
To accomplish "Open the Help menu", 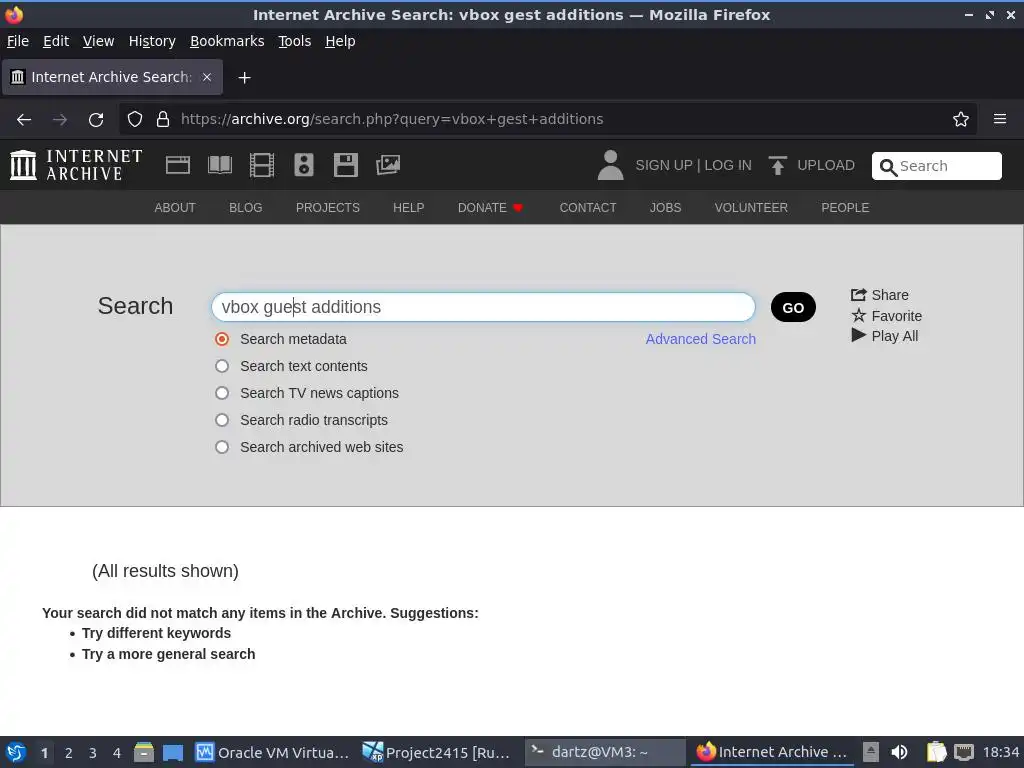I will (x=340, y=41).
